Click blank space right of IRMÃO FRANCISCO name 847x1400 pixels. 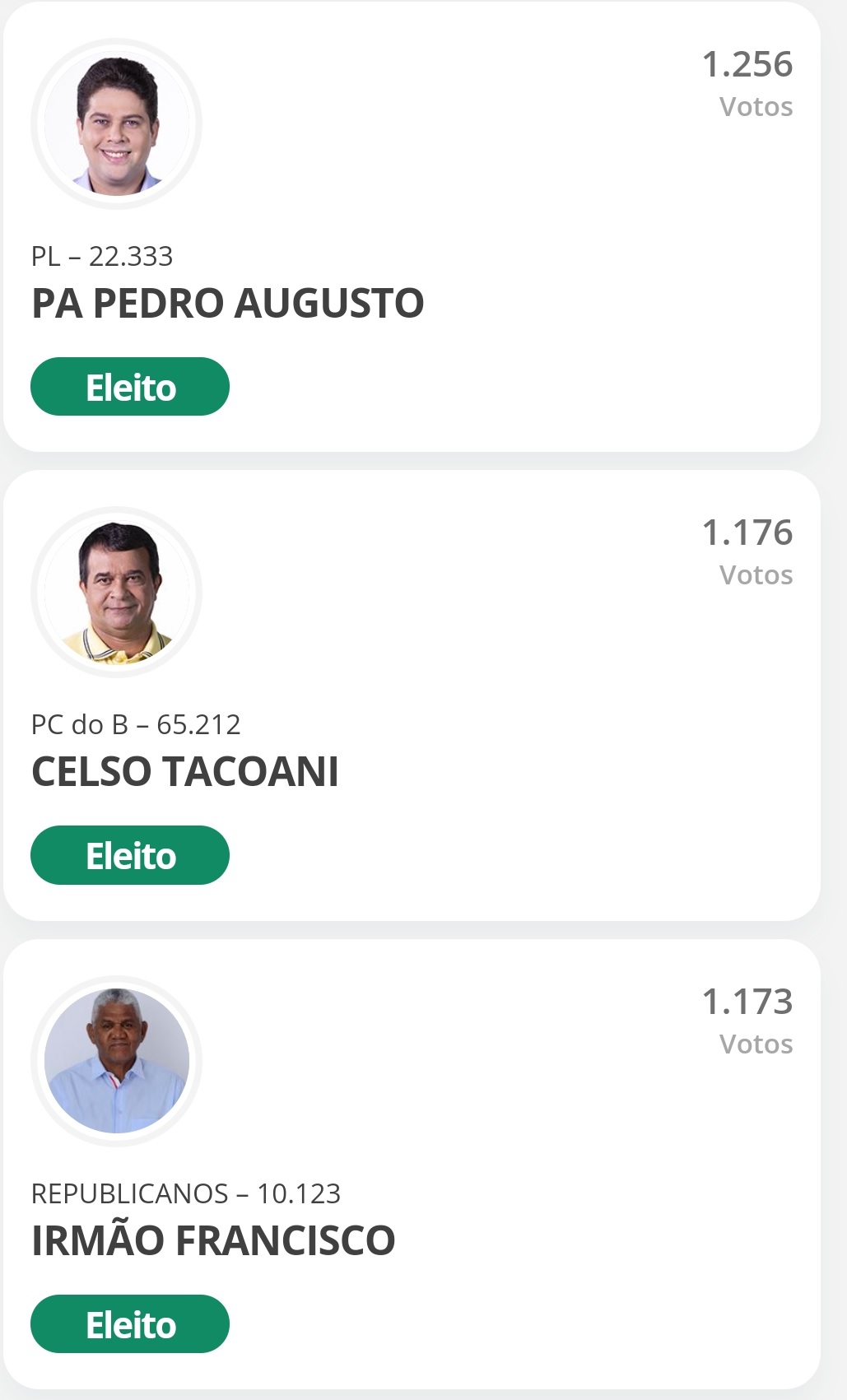[x=609, y=1240]
